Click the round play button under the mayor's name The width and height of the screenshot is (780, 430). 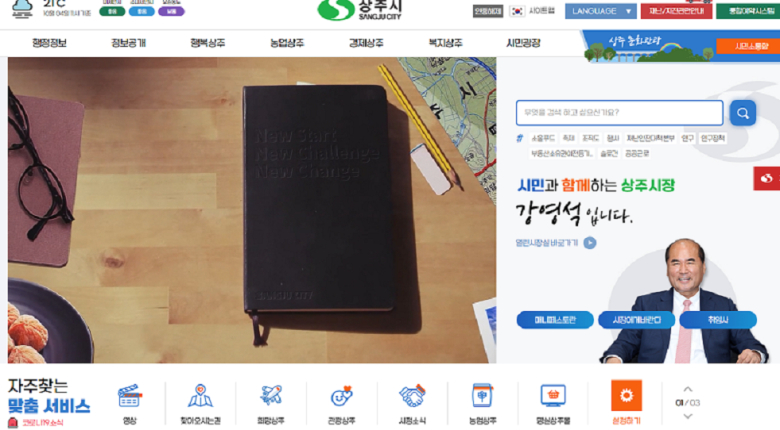click(590, 243)
